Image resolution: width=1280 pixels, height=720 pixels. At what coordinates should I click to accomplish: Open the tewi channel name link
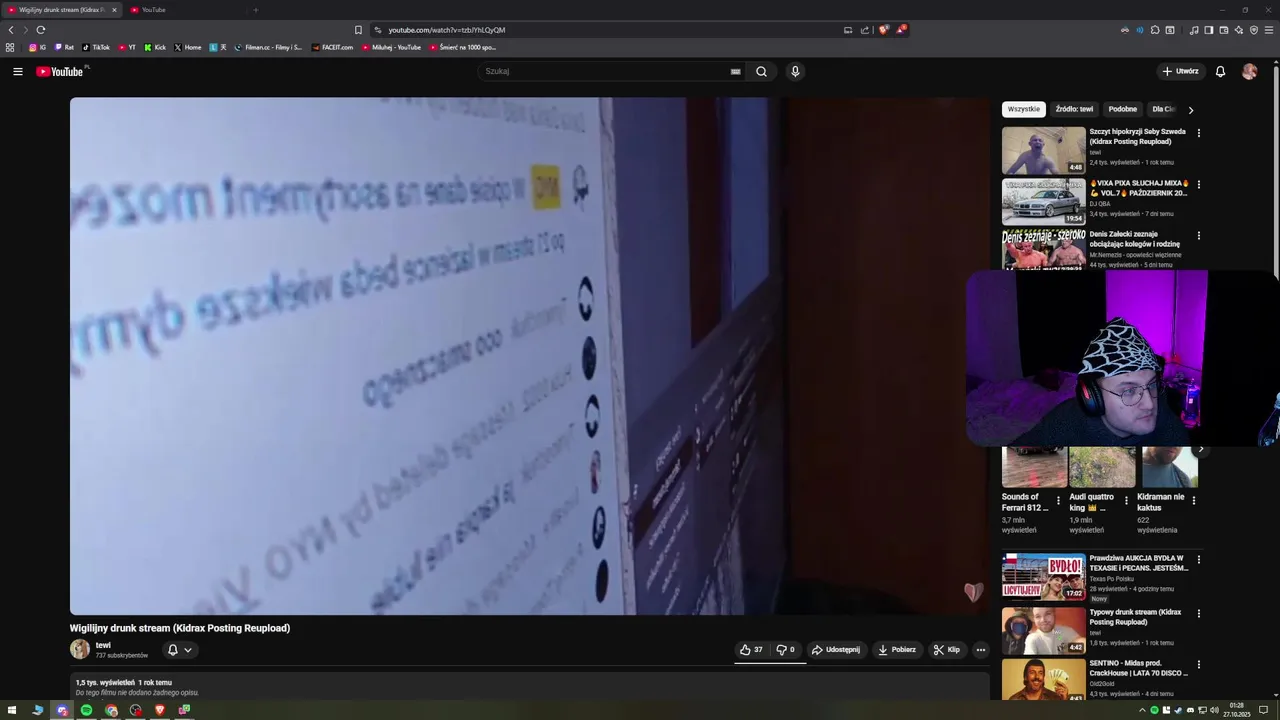click(x=103, y=645)
